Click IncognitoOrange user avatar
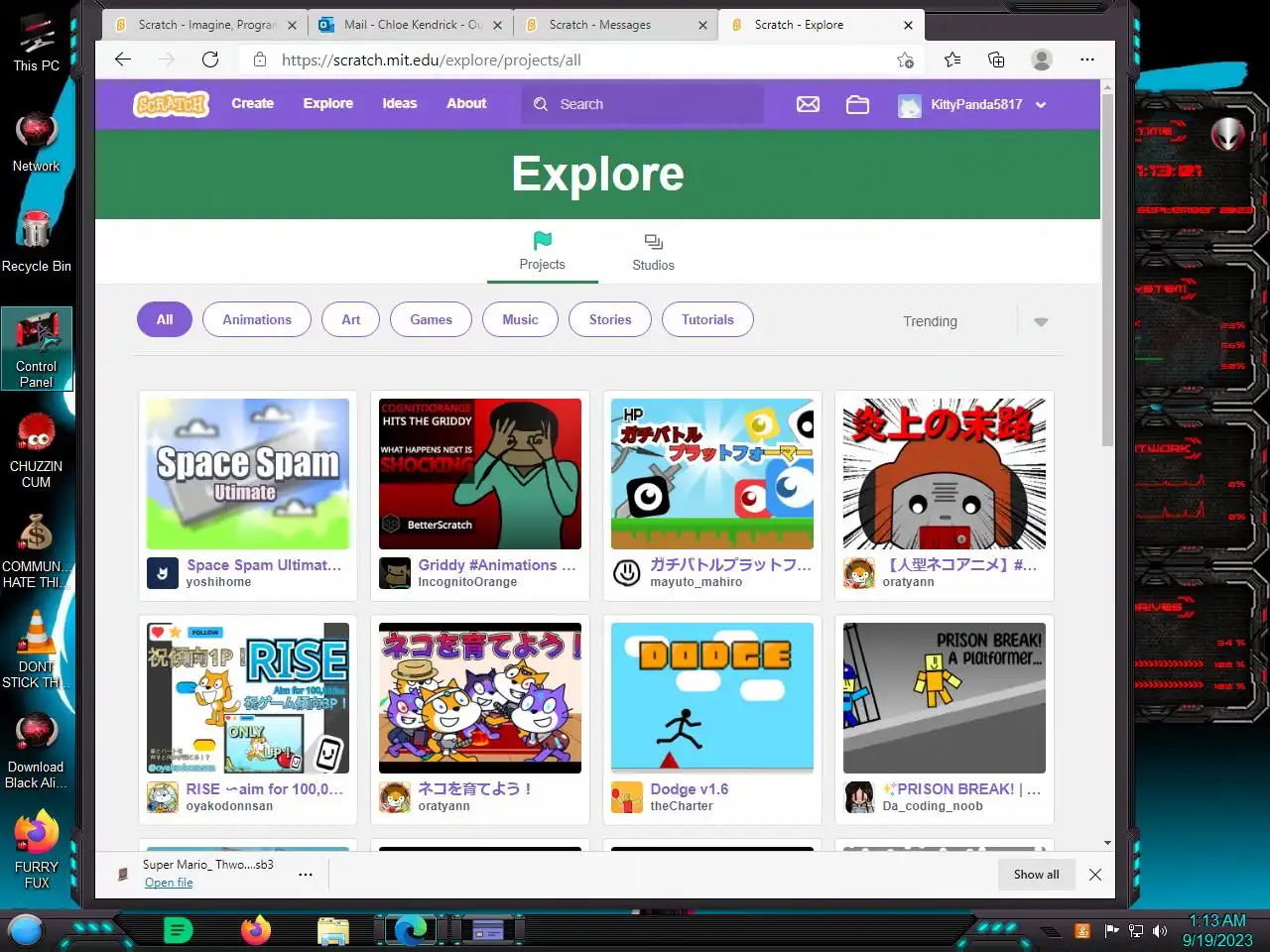This screenshot has height=952, width=1270. [x=395, y=573]
